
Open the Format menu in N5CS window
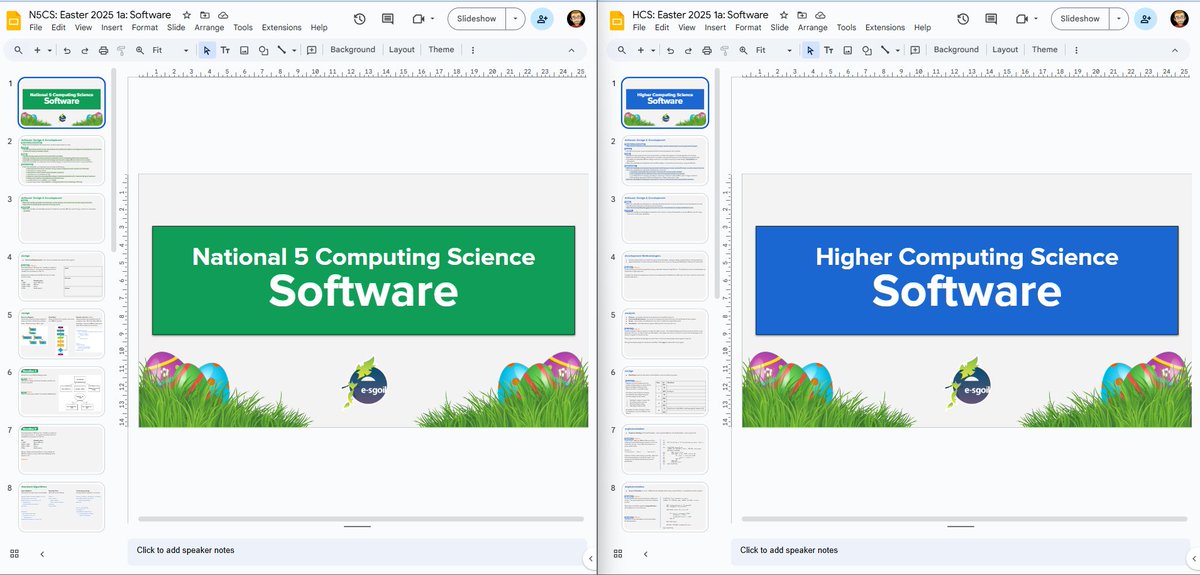(145, 28)
